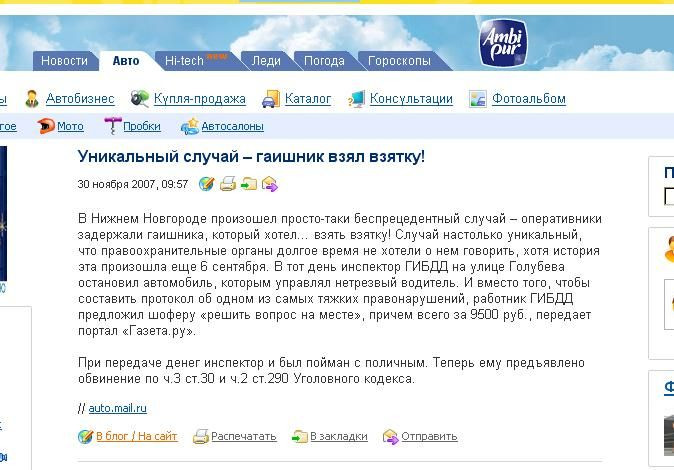Tick the checkbox in the right sidebar
Viewport: 674px width, 470px height.
point(669,196)
